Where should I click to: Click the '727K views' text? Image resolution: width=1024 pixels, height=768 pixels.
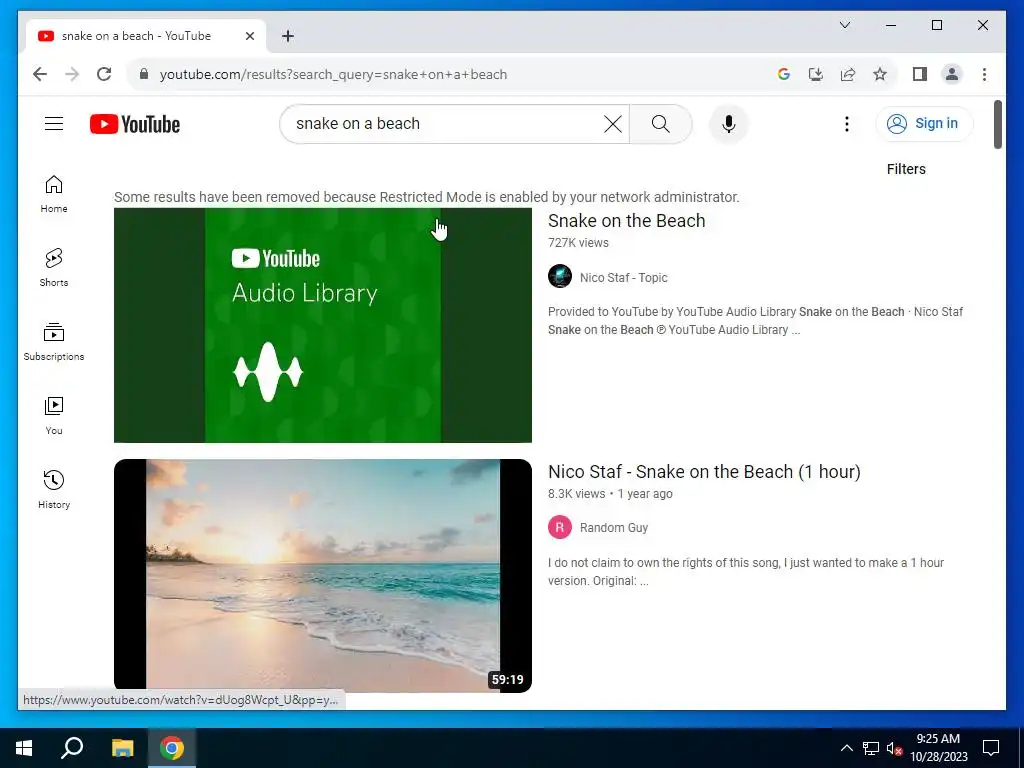point(578,243)
